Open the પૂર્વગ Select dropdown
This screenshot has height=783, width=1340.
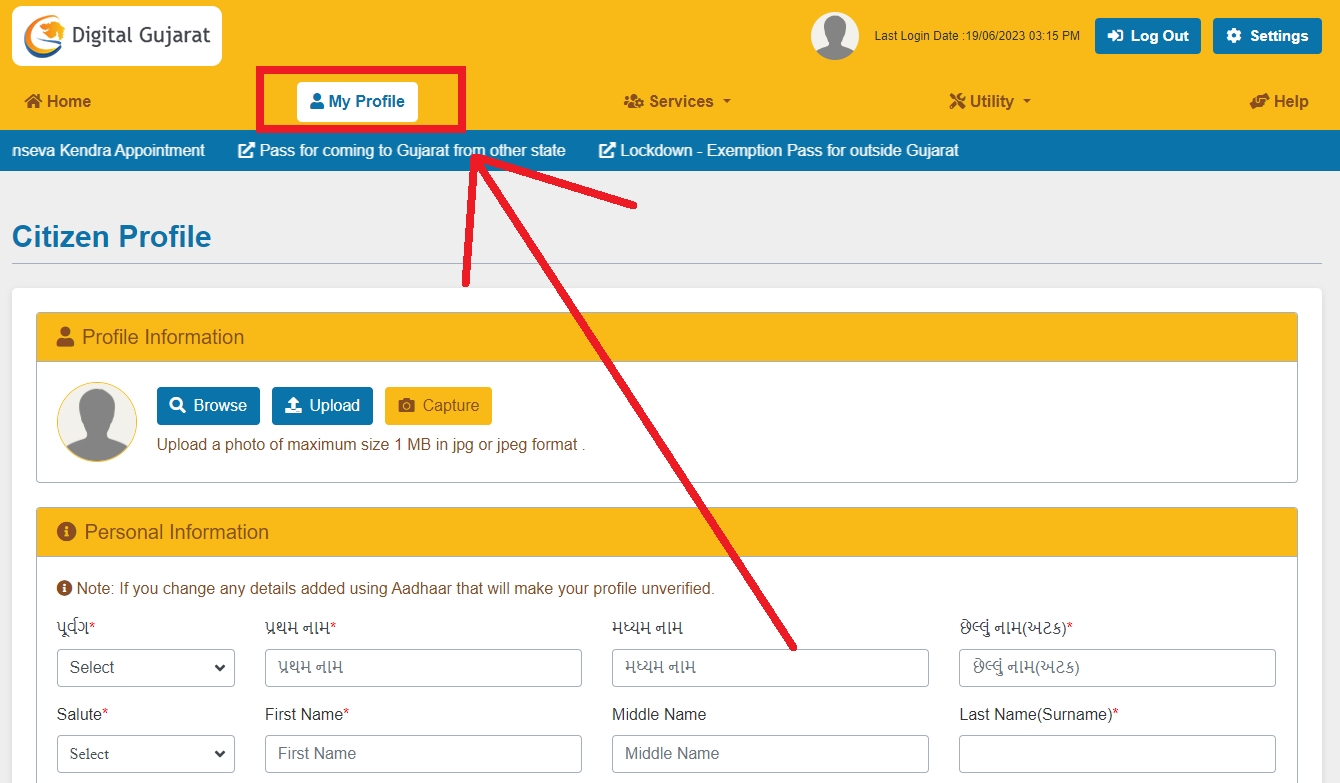point(146,667)
